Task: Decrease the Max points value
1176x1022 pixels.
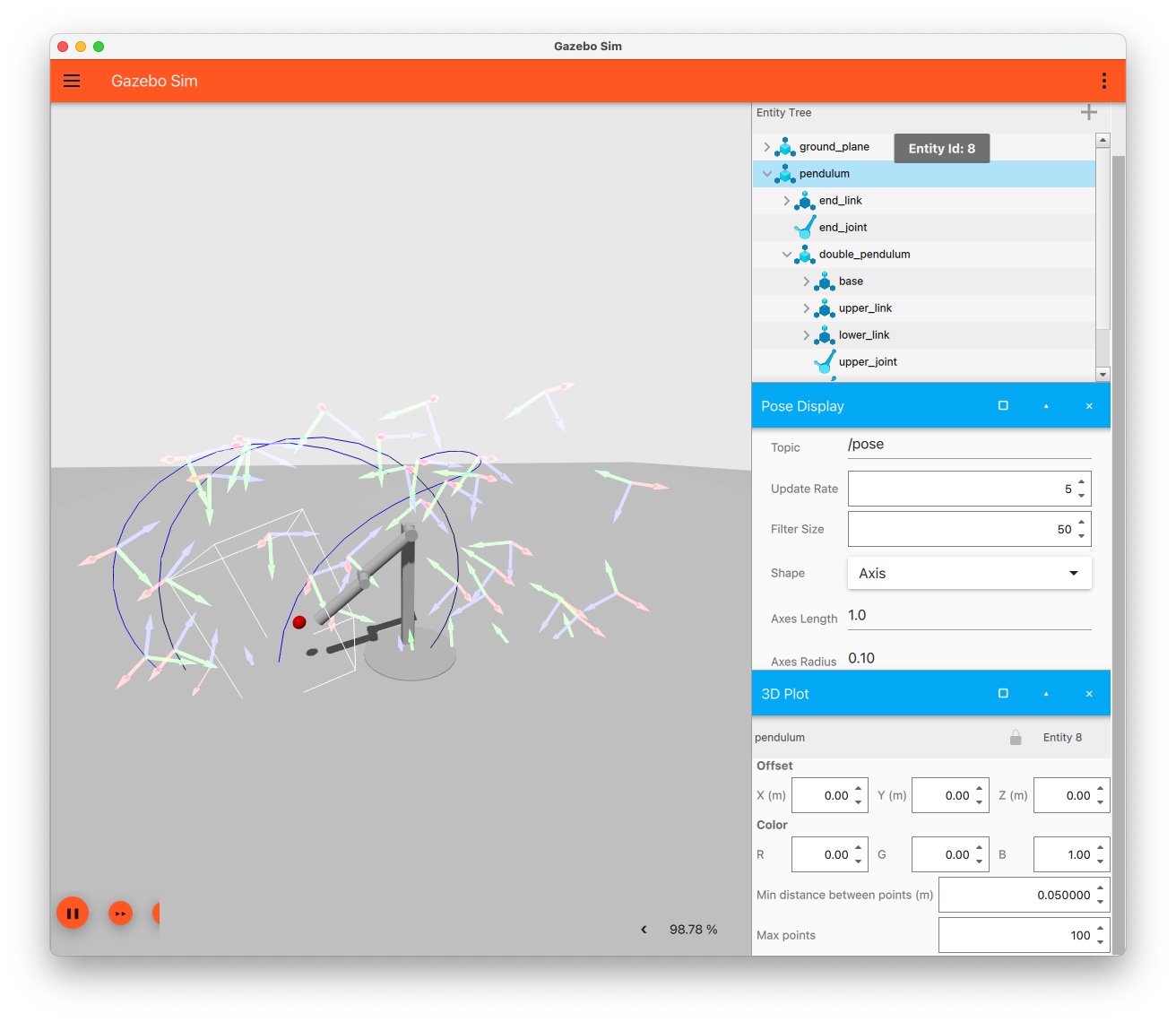Action: click(x=1100, y=942)
